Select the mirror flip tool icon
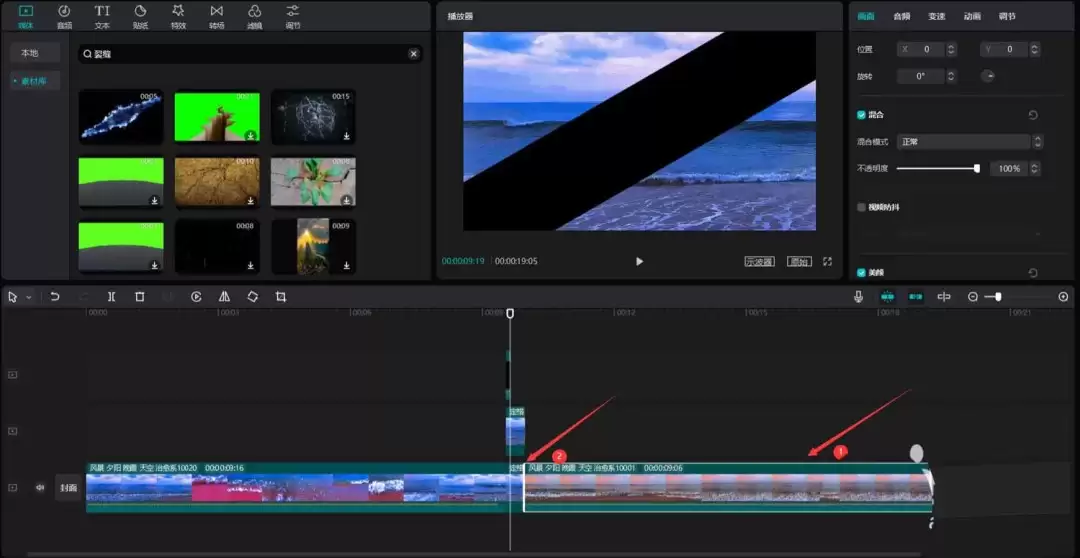This screenshot has height=558, width=1080. 224,297
